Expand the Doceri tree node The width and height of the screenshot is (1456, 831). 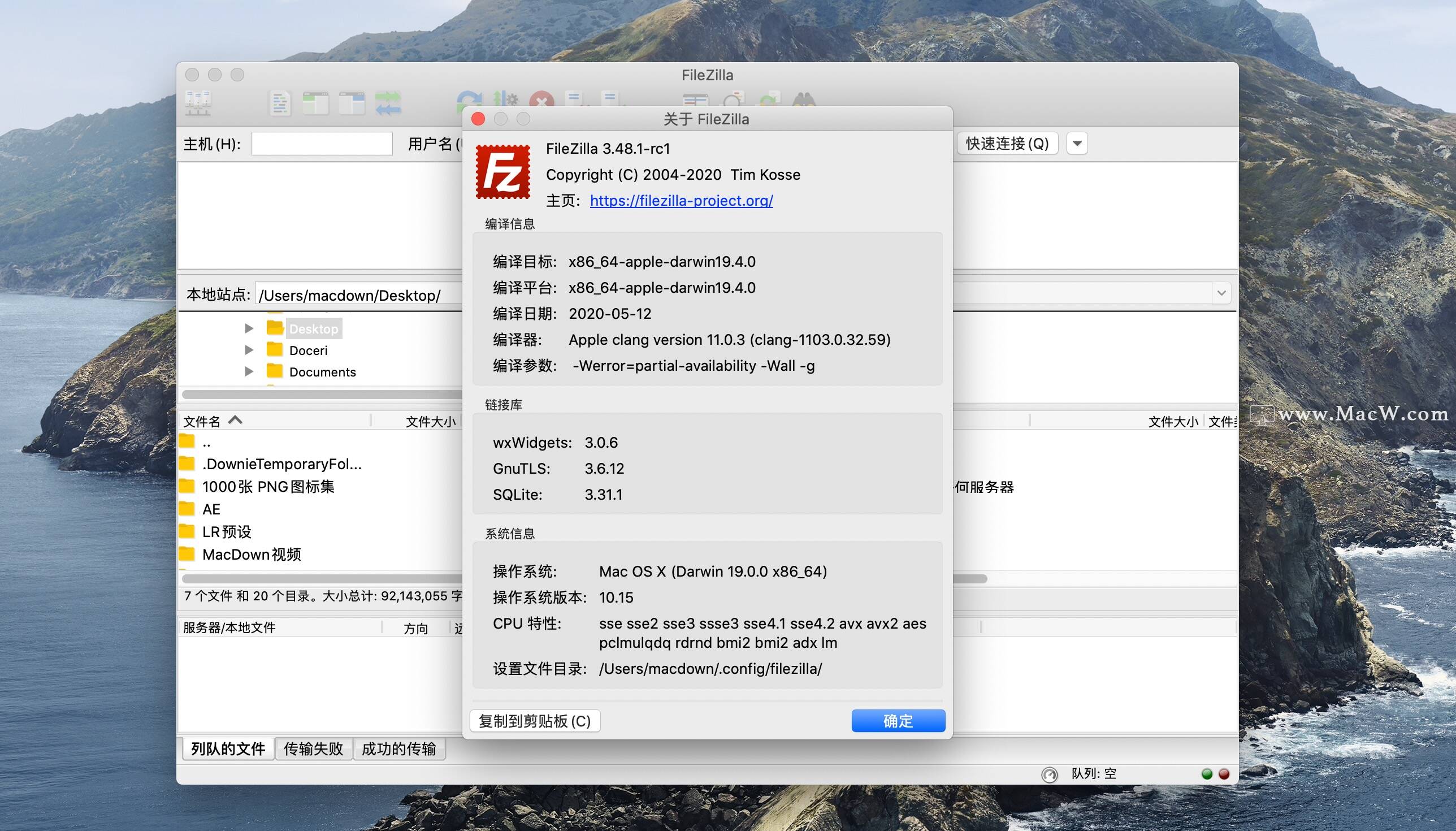click(x=249, y=349)
